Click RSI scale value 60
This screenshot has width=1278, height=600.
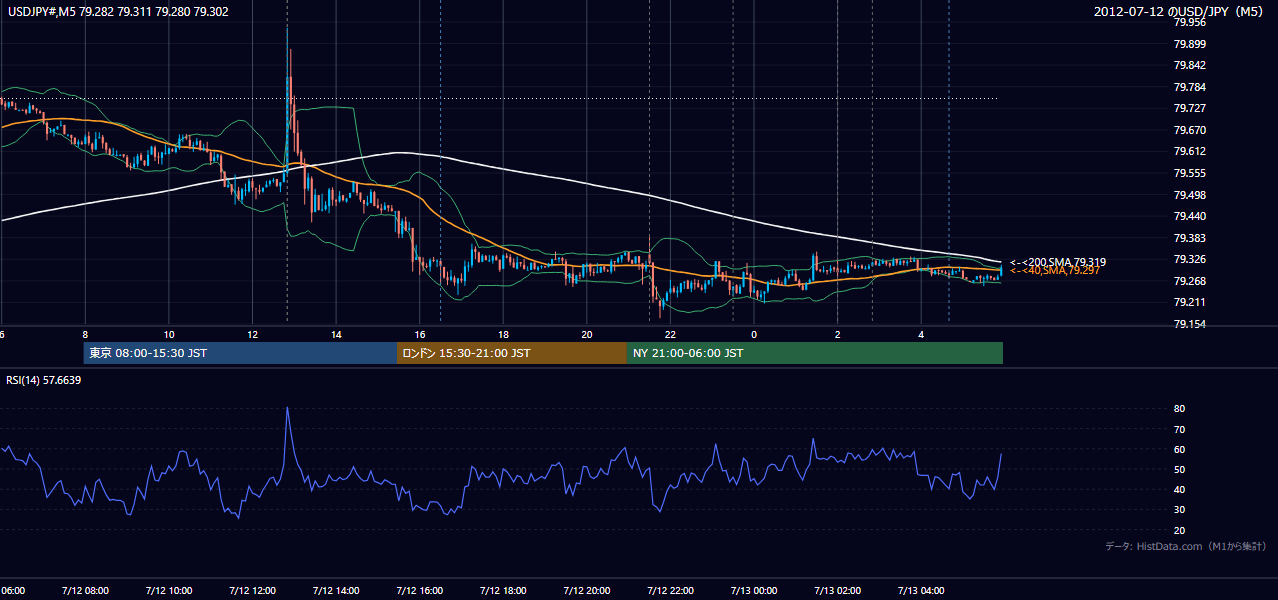pos(1179,449)
